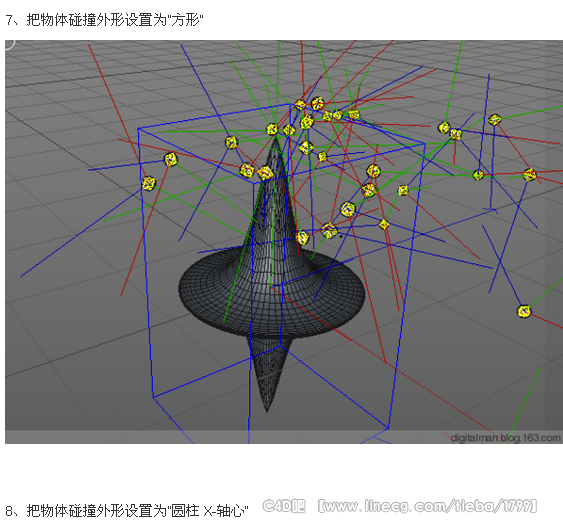This screenshot has height=523, width=563.
Task: Open the spinning top collision tutorial image
Action: tap(284, 242)
